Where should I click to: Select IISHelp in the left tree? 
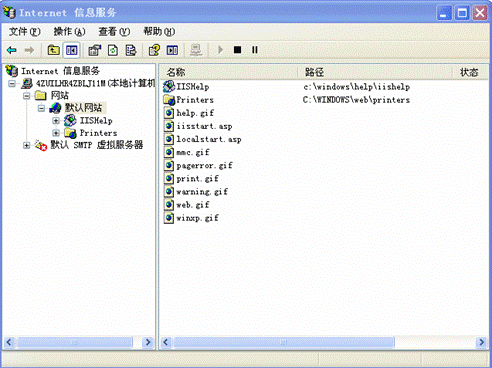(96, 121)
